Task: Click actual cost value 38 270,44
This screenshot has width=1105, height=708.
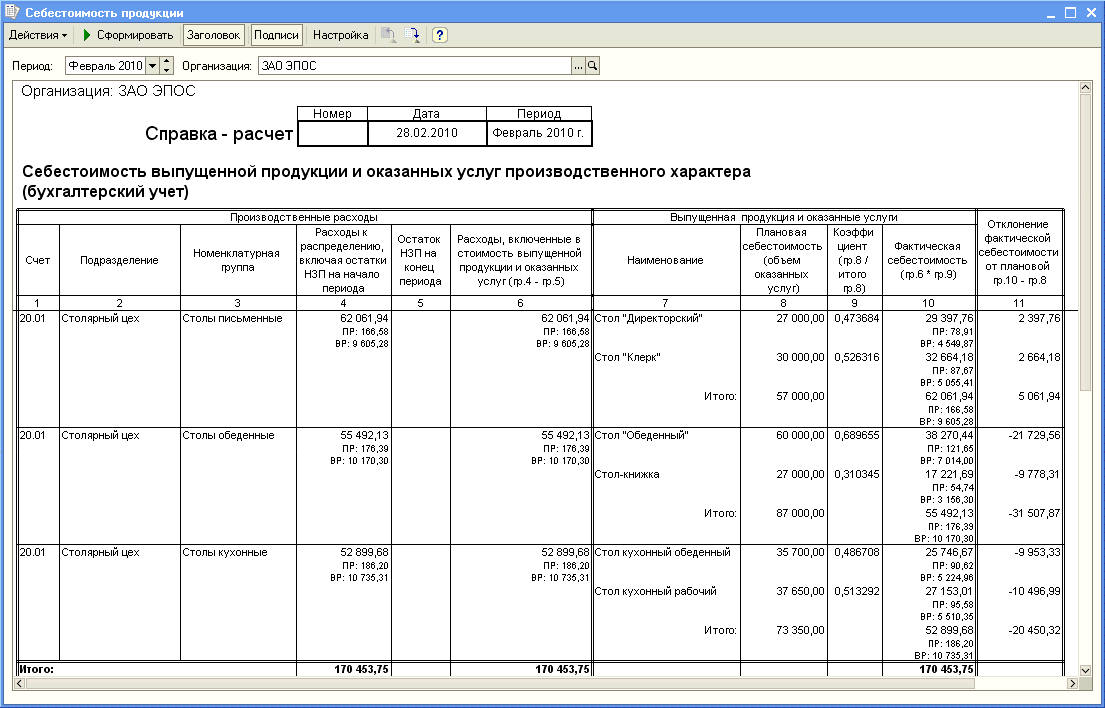Action: pos(949,435)
